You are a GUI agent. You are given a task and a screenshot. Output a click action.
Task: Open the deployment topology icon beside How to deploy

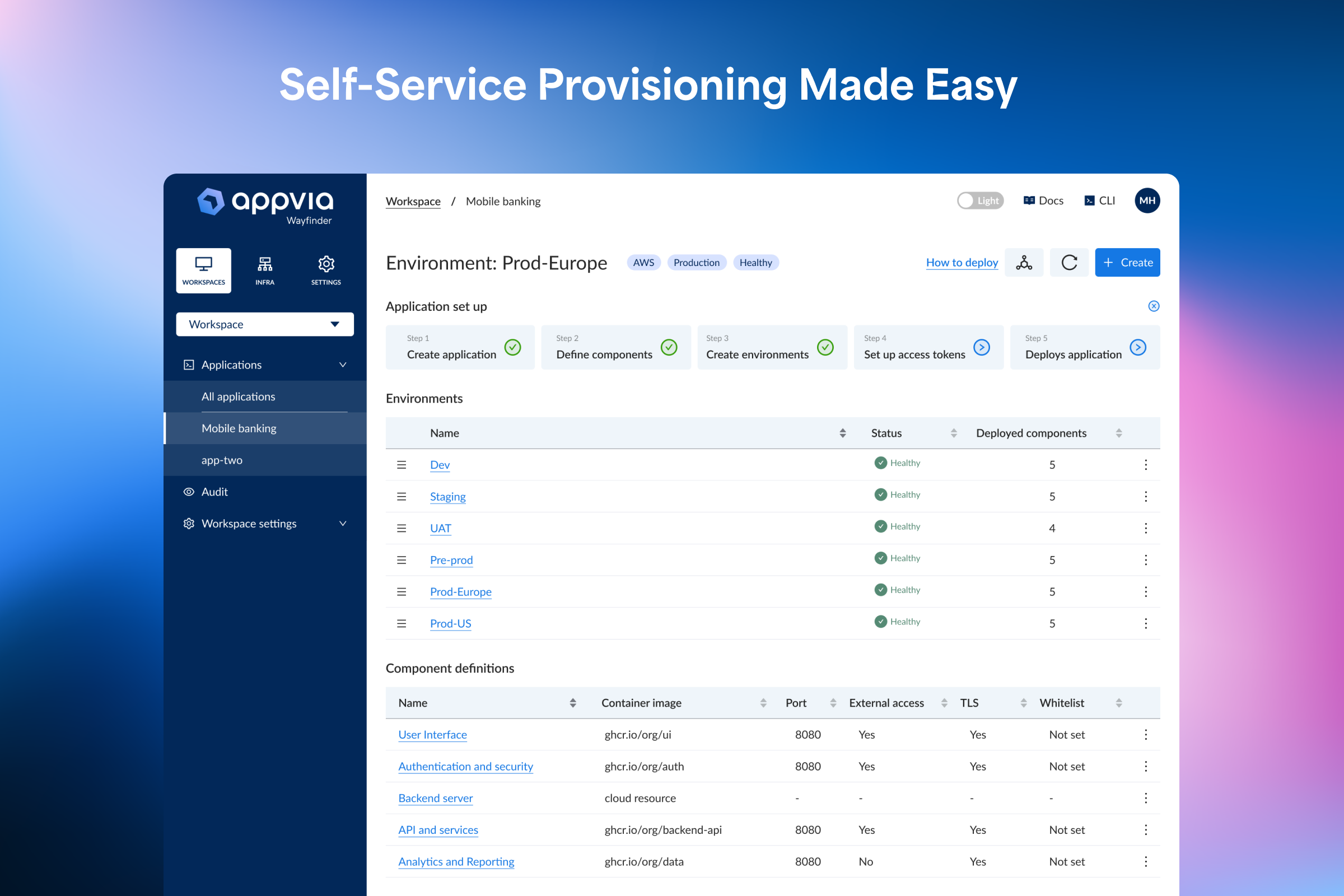1024,262
